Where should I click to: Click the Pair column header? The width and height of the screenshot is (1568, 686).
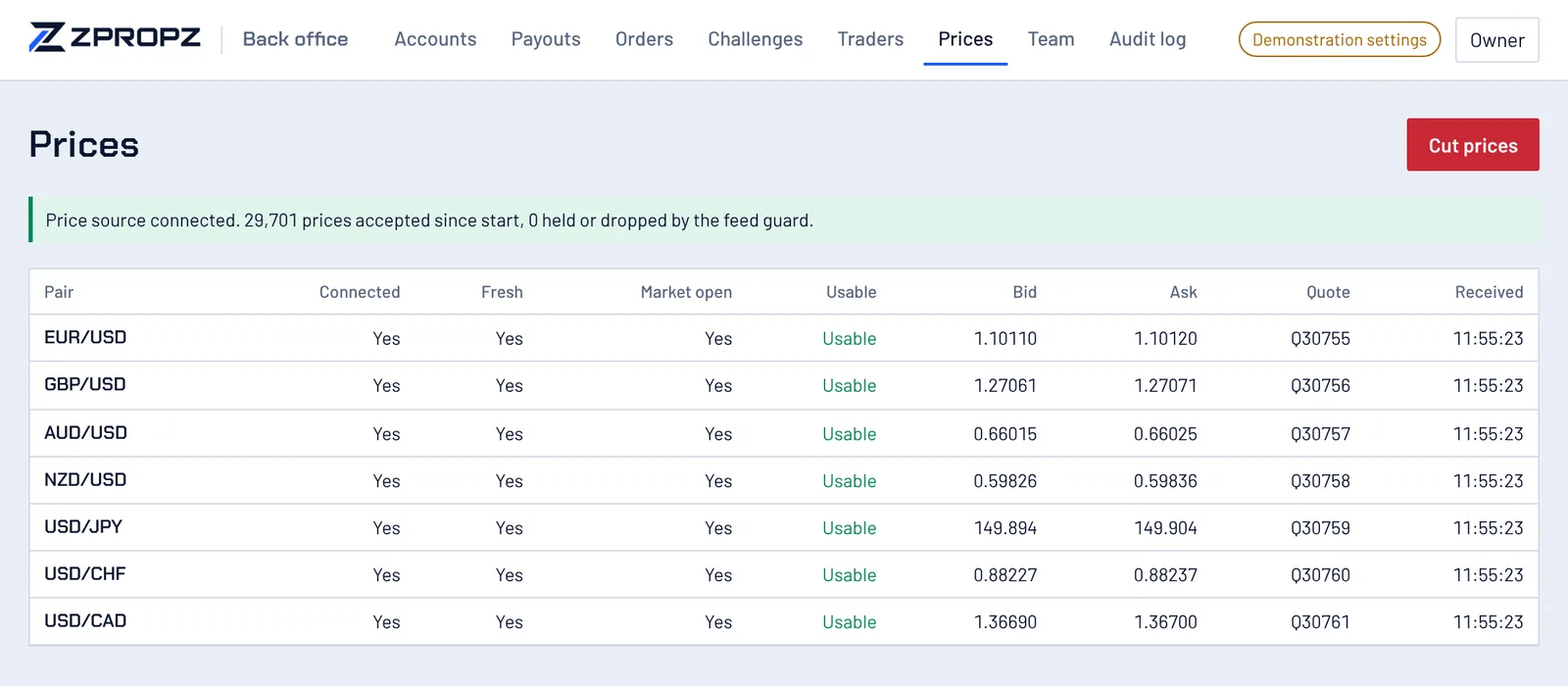click(59, 292)
